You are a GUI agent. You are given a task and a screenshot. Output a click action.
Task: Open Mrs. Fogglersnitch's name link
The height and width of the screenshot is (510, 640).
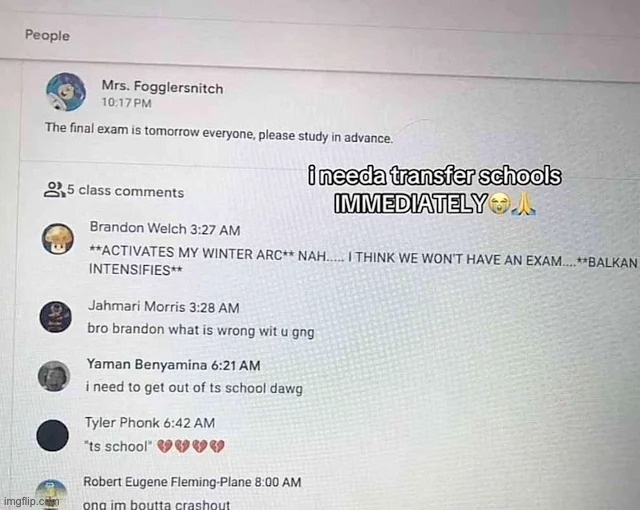coord(162,87)
